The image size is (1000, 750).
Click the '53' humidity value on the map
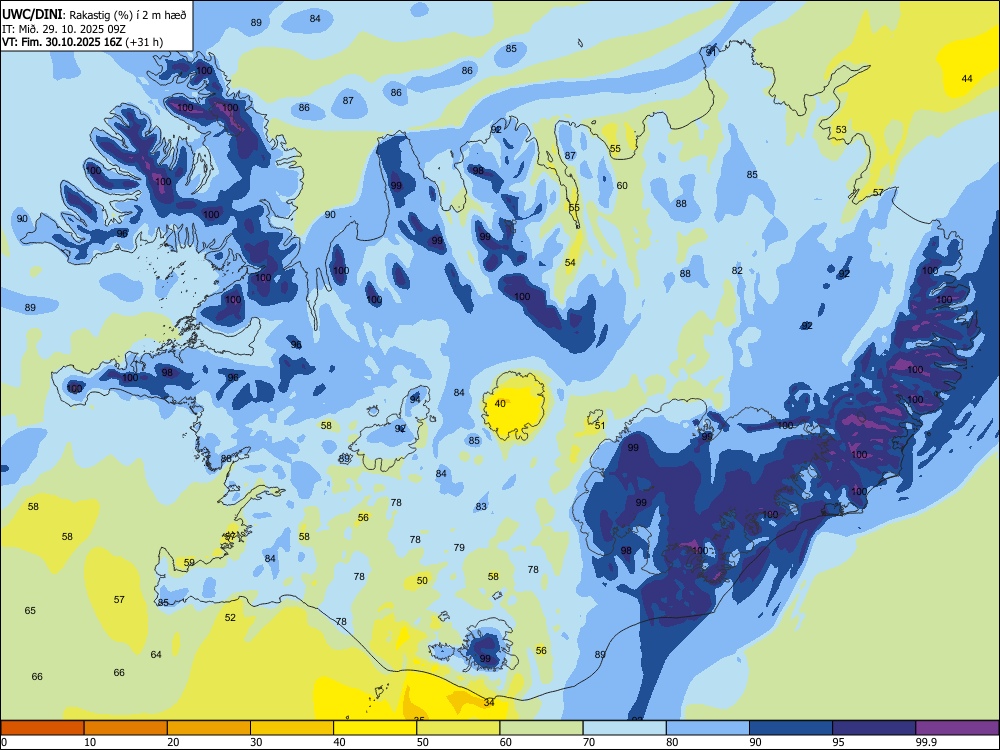(x=841, y=129)
